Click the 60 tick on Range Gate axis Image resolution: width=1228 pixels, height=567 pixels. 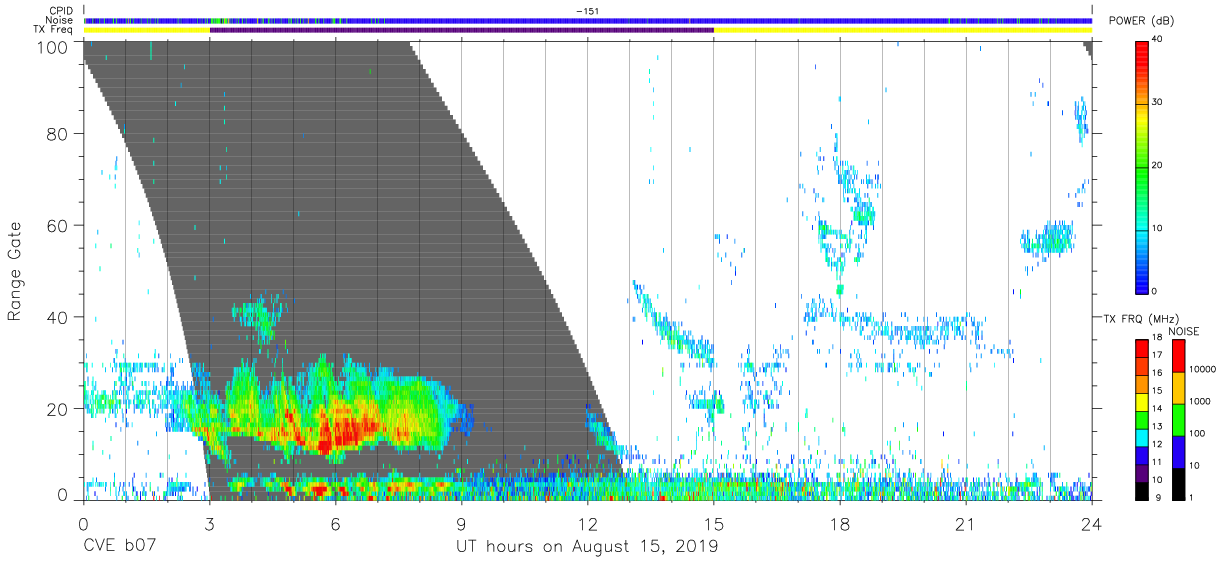coord(57,225)
